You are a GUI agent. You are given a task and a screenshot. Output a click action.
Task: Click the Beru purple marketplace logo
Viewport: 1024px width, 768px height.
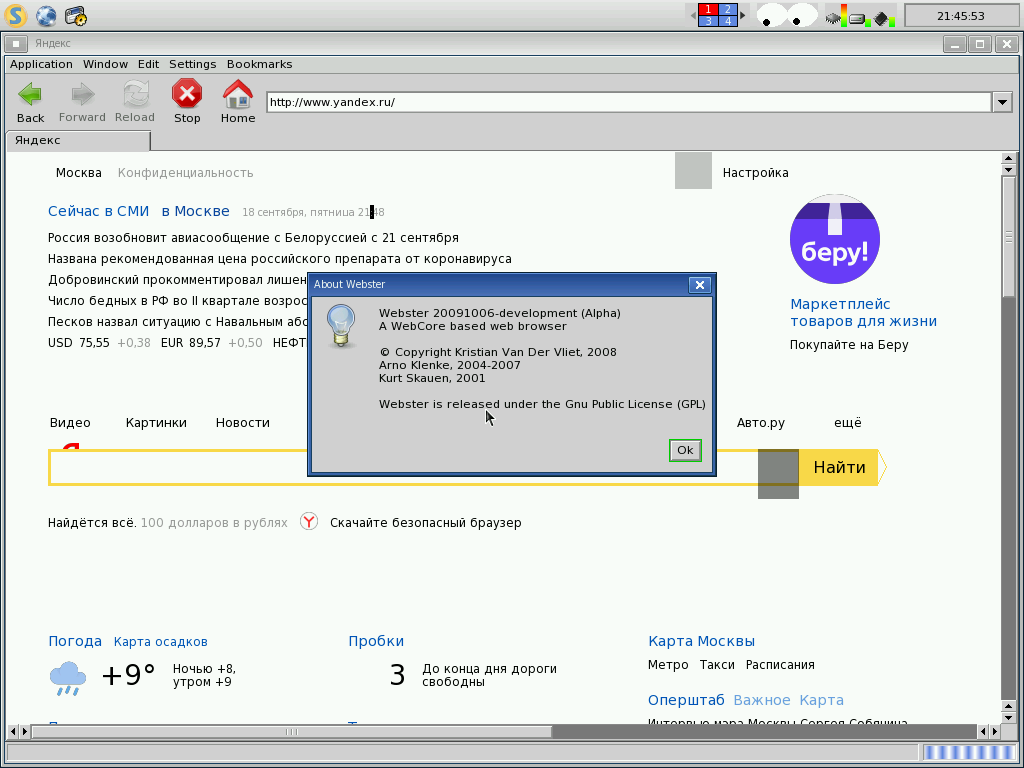(x=834, y=240)
